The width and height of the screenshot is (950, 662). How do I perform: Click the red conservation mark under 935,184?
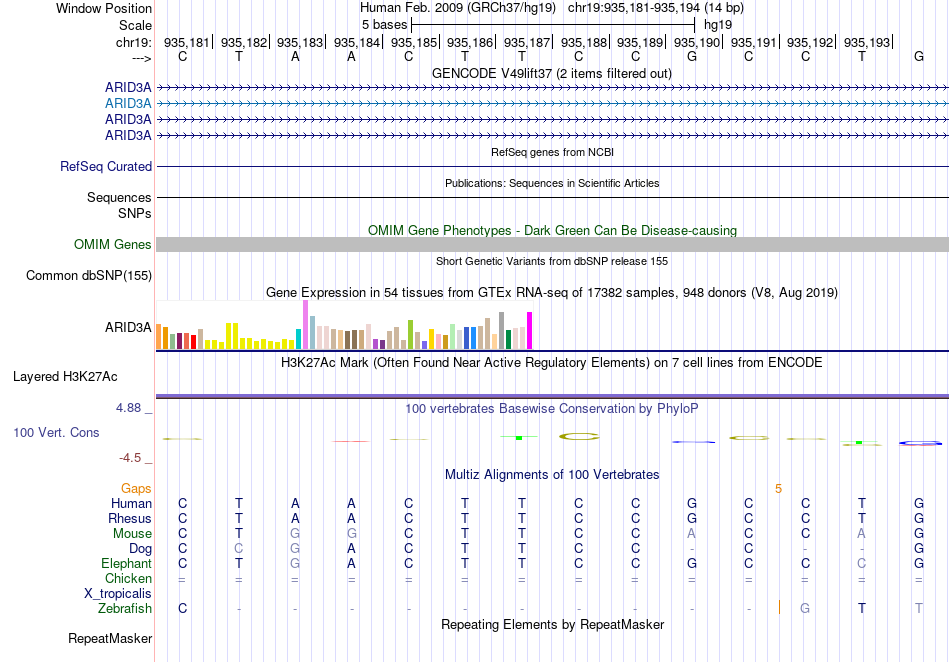(x=351, y=442)
